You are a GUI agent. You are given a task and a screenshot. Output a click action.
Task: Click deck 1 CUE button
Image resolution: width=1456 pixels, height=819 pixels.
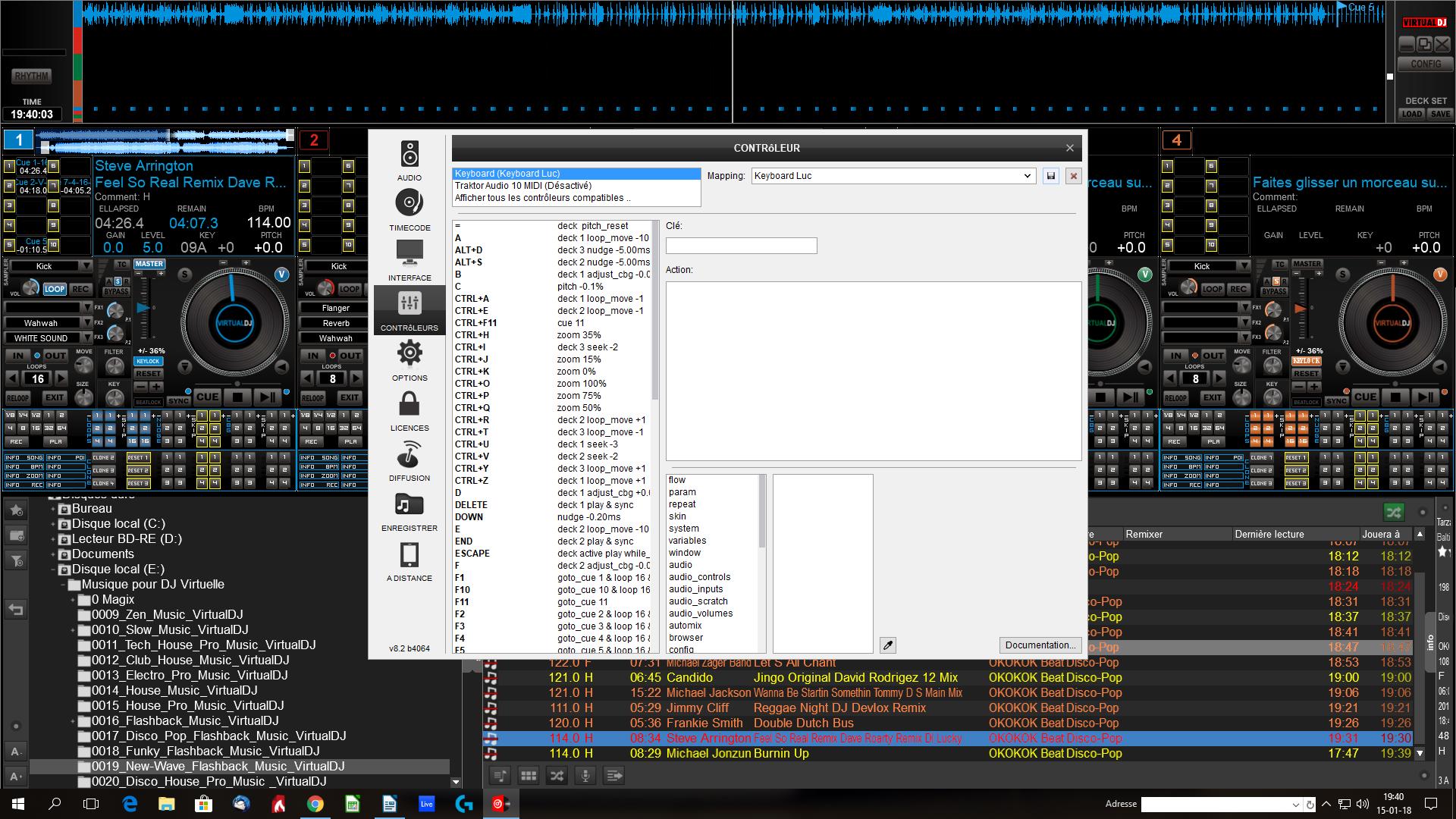208,397
